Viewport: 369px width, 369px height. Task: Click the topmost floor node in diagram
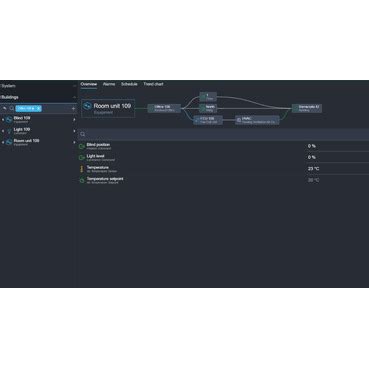click(208, 97)
